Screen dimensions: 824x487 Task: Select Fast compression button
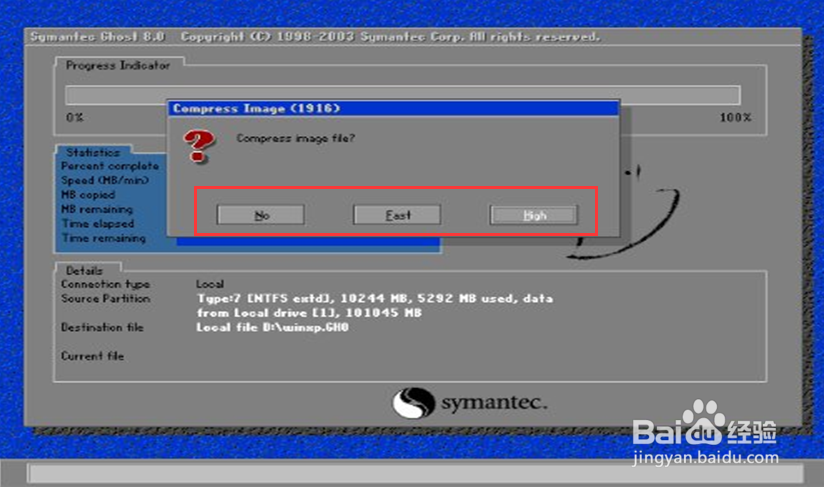click(397, 215)
